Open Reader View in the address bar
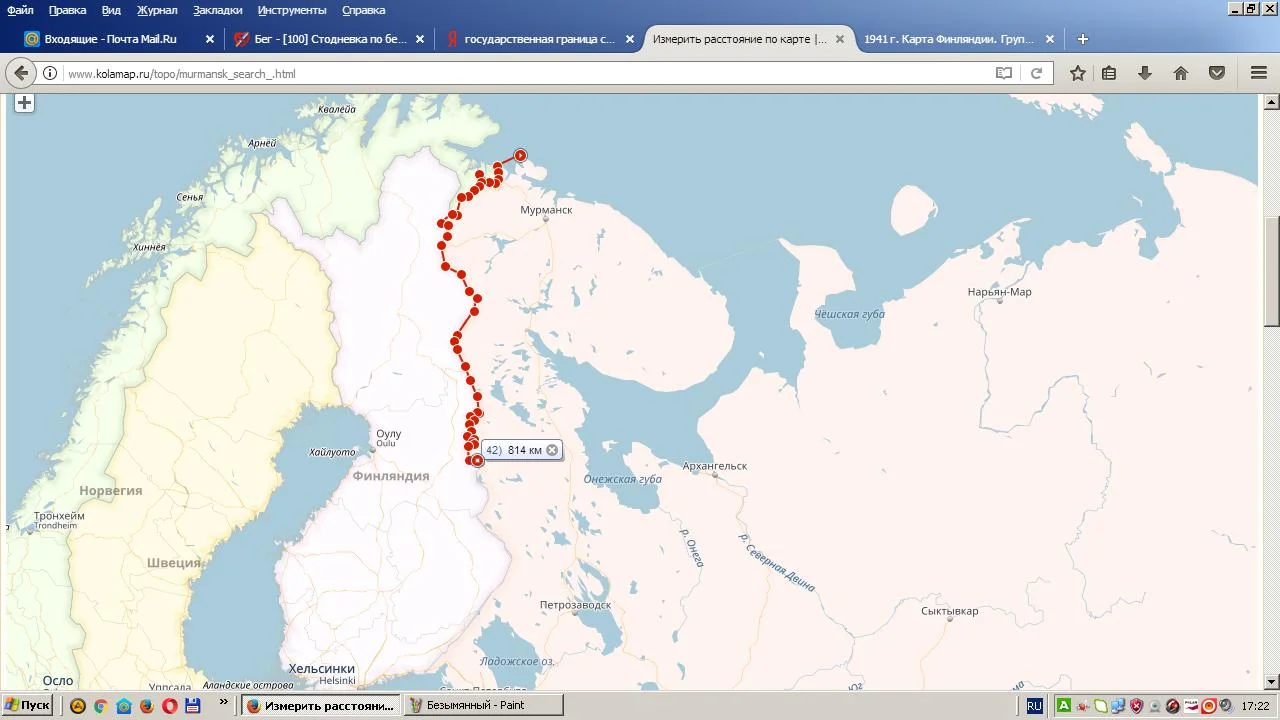 tap(1004, 73)
